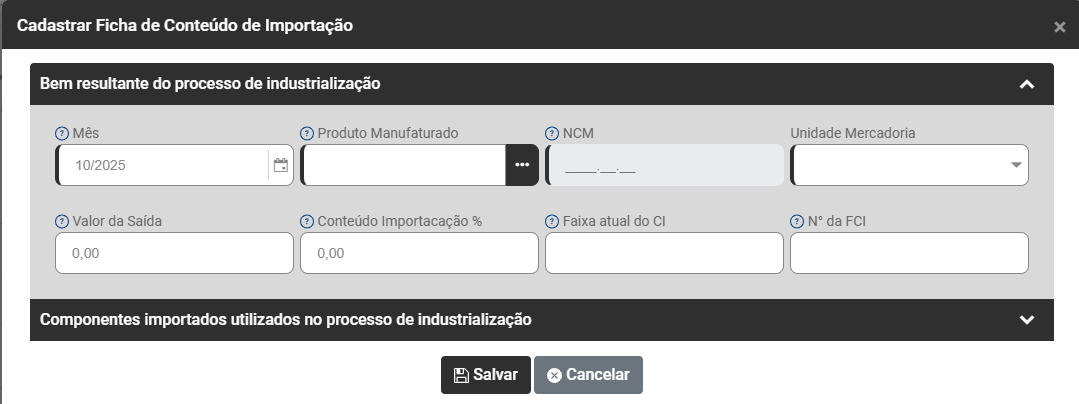Collapse the Bem resultante section chevron

[1026, 84]
